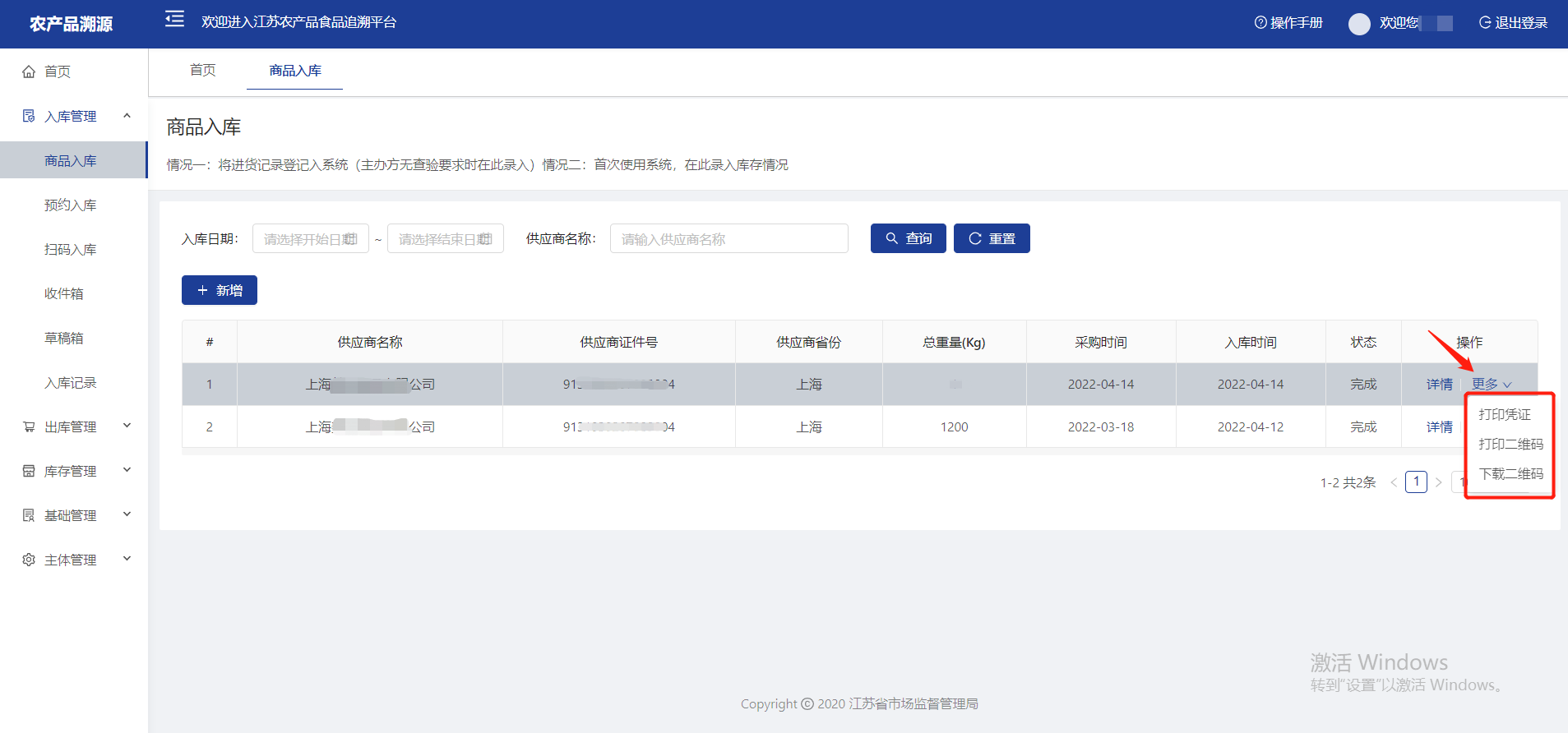This screenshot has height=733, width=1568.
Task: Expand the 基础管理 submenu chevron
Action: (127, 514)
